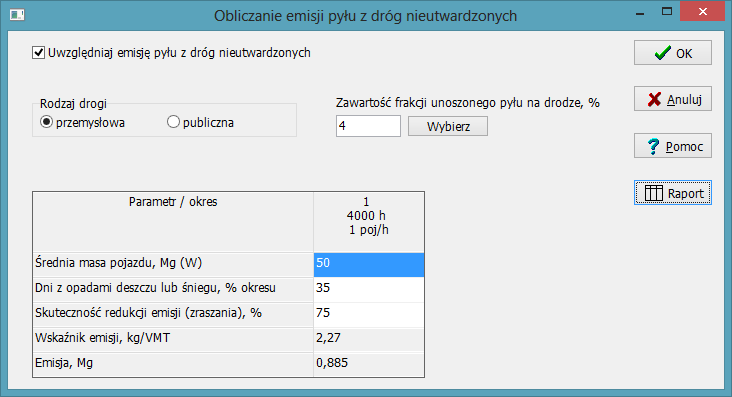
Task: Click the red X Anuluj icon
Action: tap(655, 99)
